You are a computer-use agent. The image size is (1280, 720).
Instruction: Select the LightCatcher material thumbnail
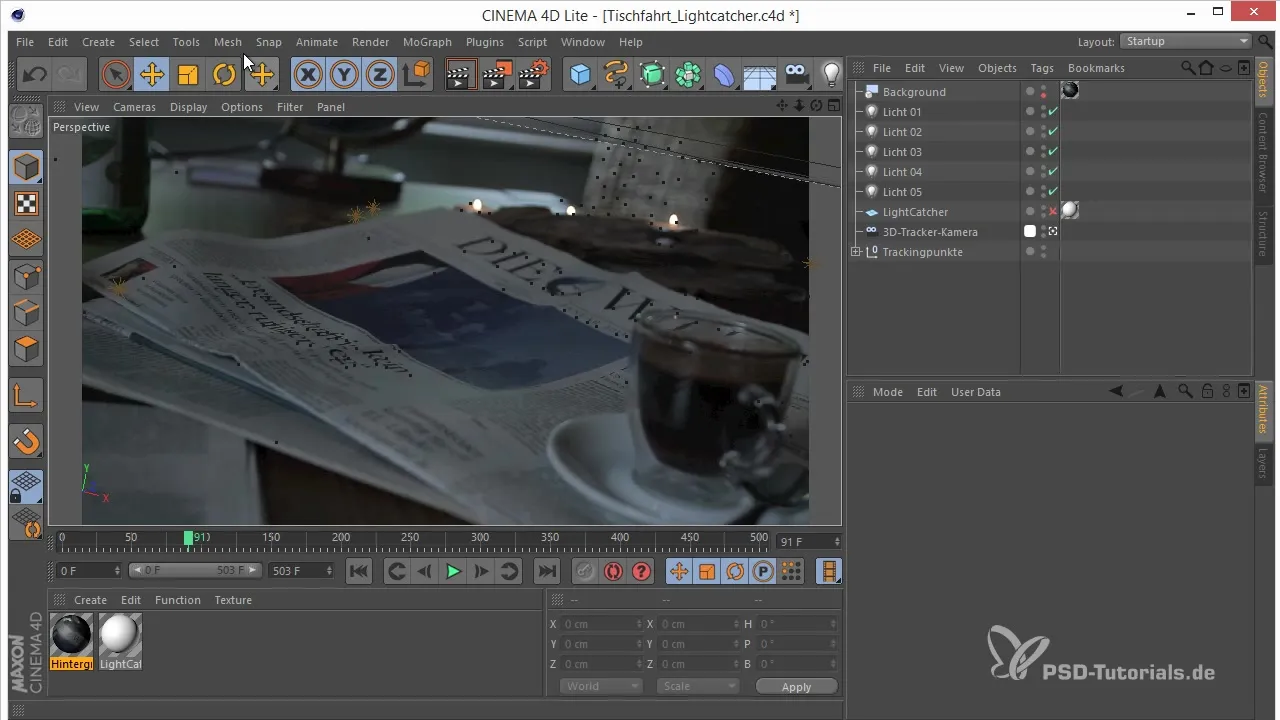click(x=120, y=636)
